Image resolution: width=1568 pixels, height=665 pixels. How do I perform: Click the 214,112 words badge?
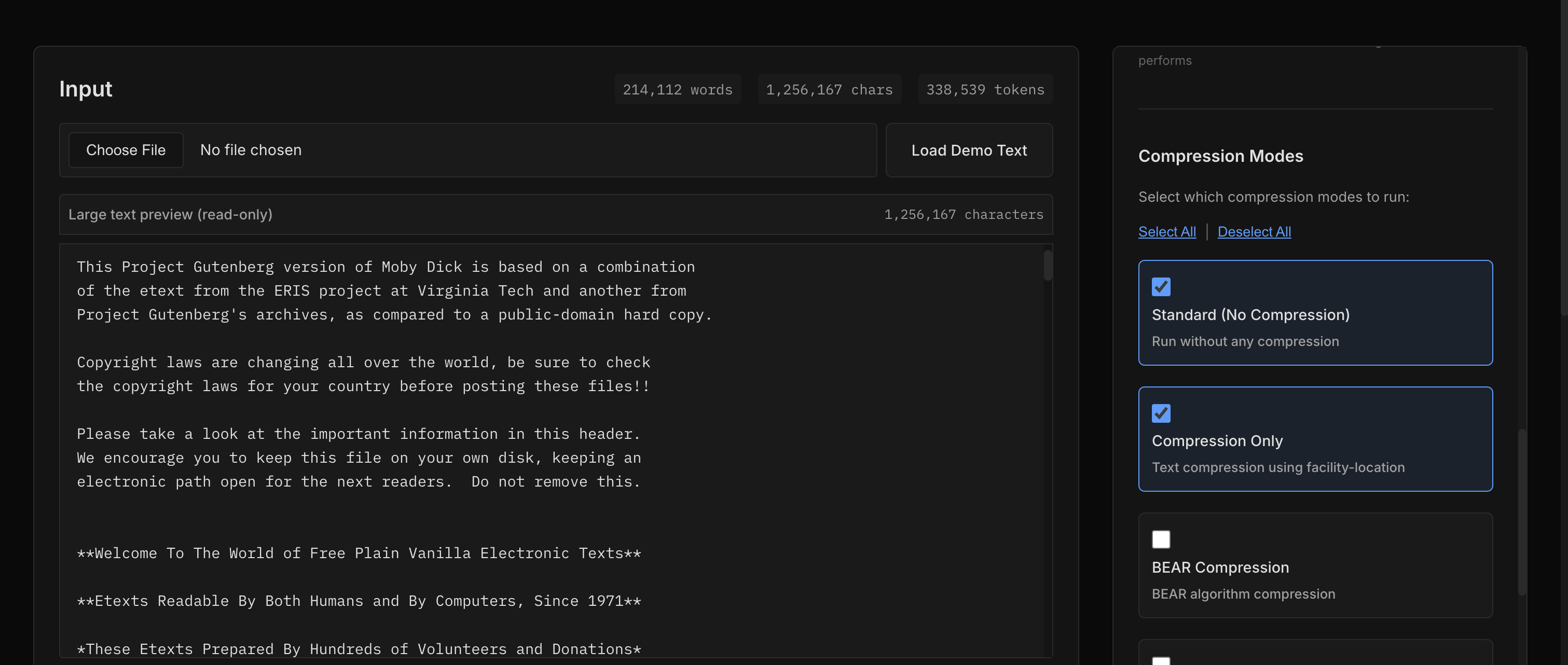click(x=677, y=90)
